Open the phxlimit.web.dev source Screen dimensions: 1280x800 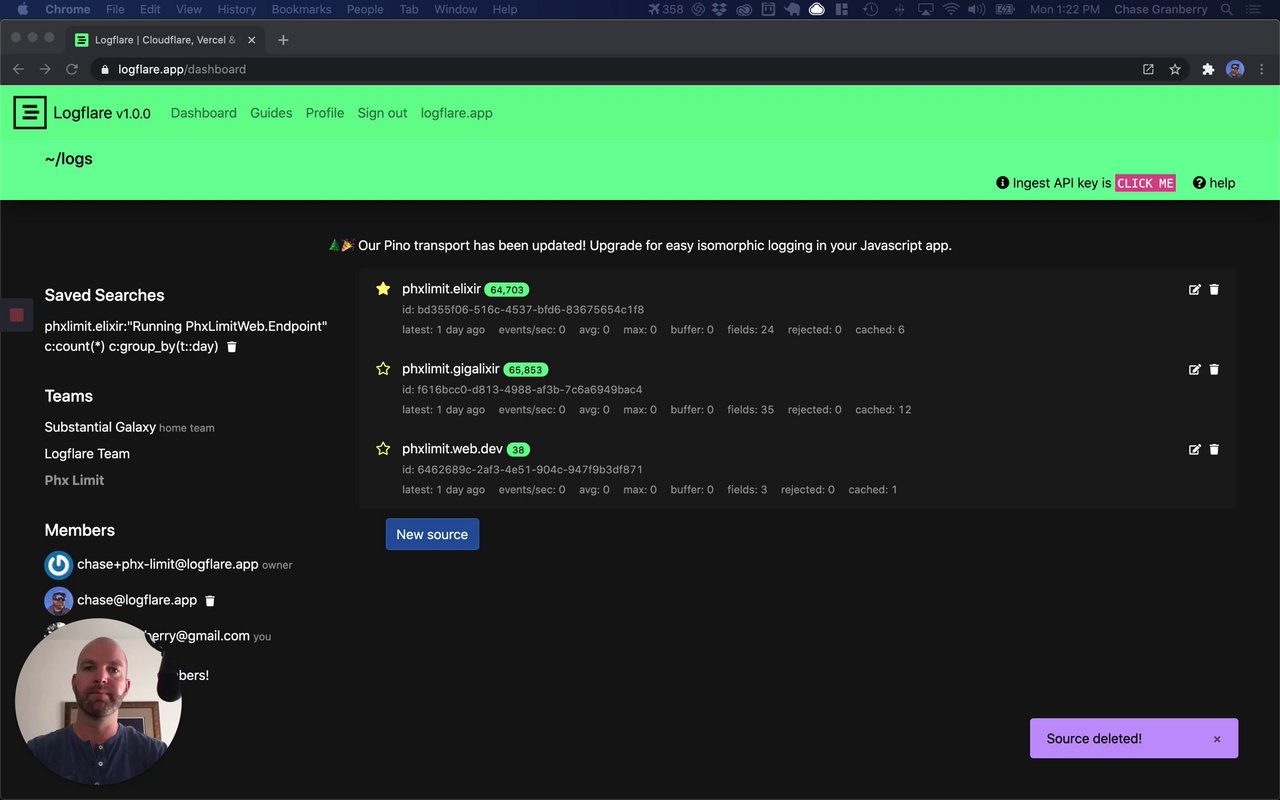tap(453, 449)
